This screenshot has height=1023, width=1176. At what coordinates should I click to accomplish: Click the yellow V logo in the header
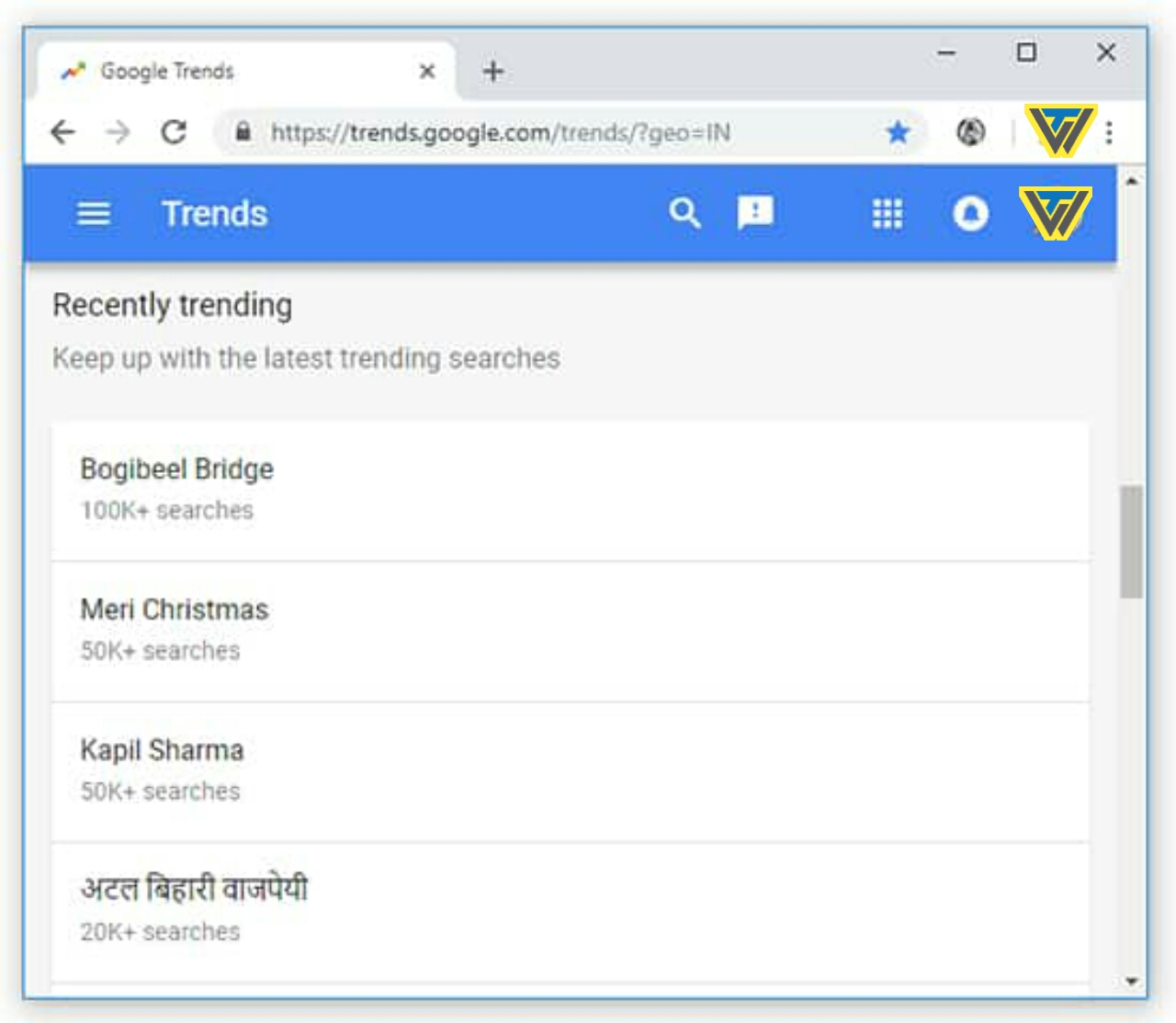pyautogui.click(x=1053, y=213)
